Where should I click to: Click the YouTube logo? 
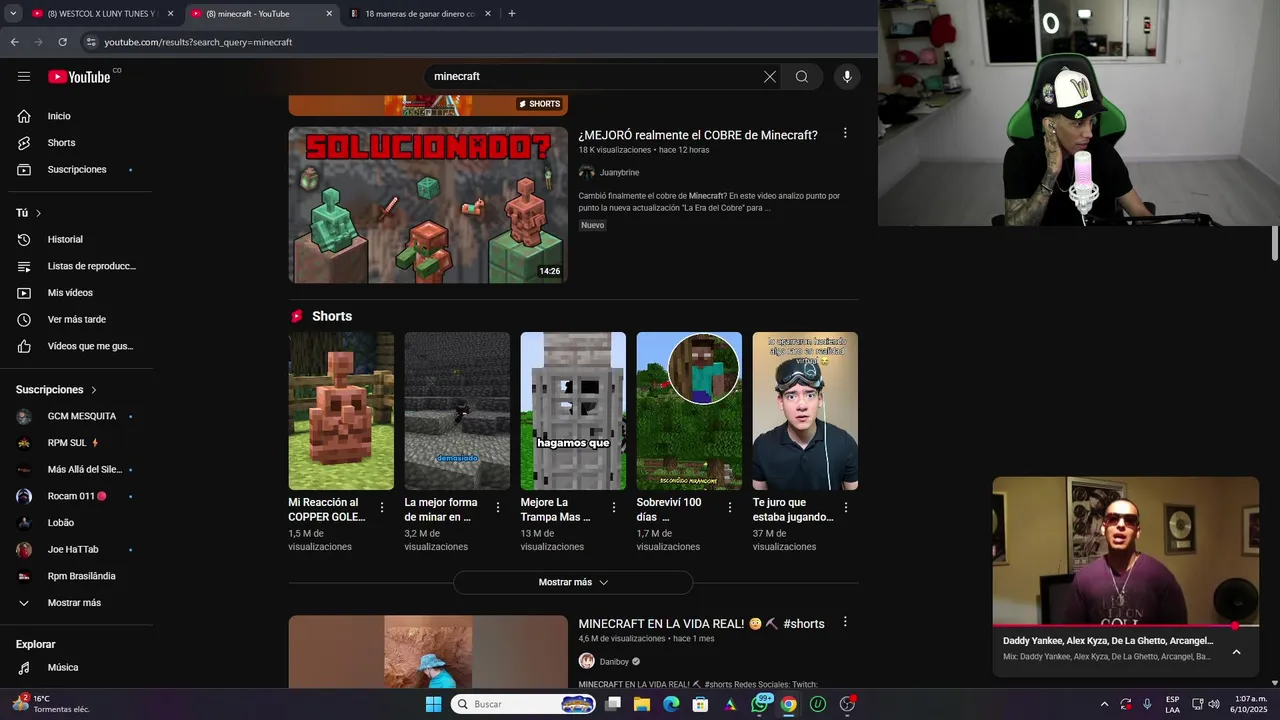(x=79, y=76)
